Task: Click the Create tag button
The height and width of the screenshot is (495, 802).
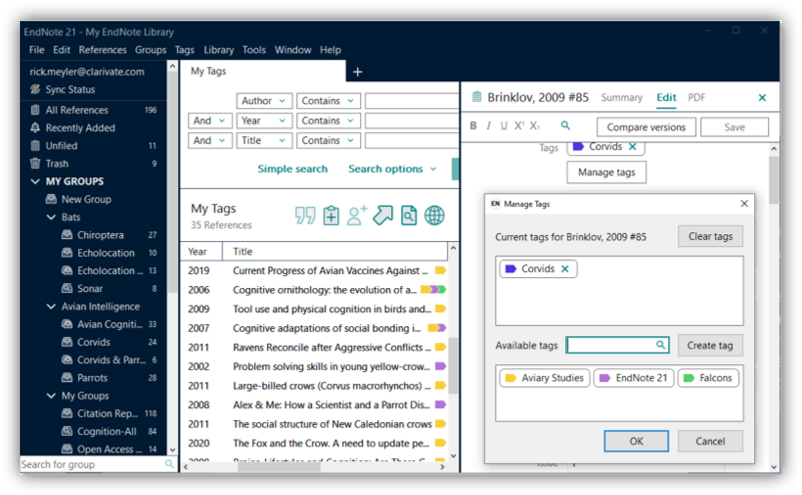Action: [x=710, y=346]
